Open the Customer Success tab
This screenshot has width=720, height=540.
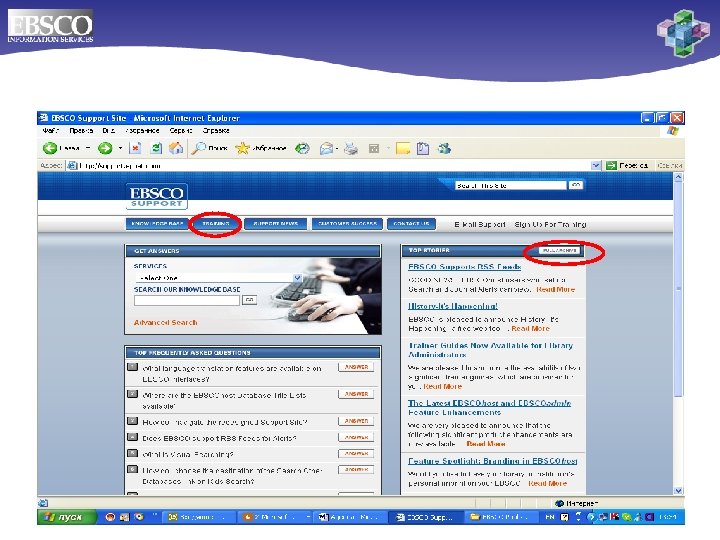347,224
